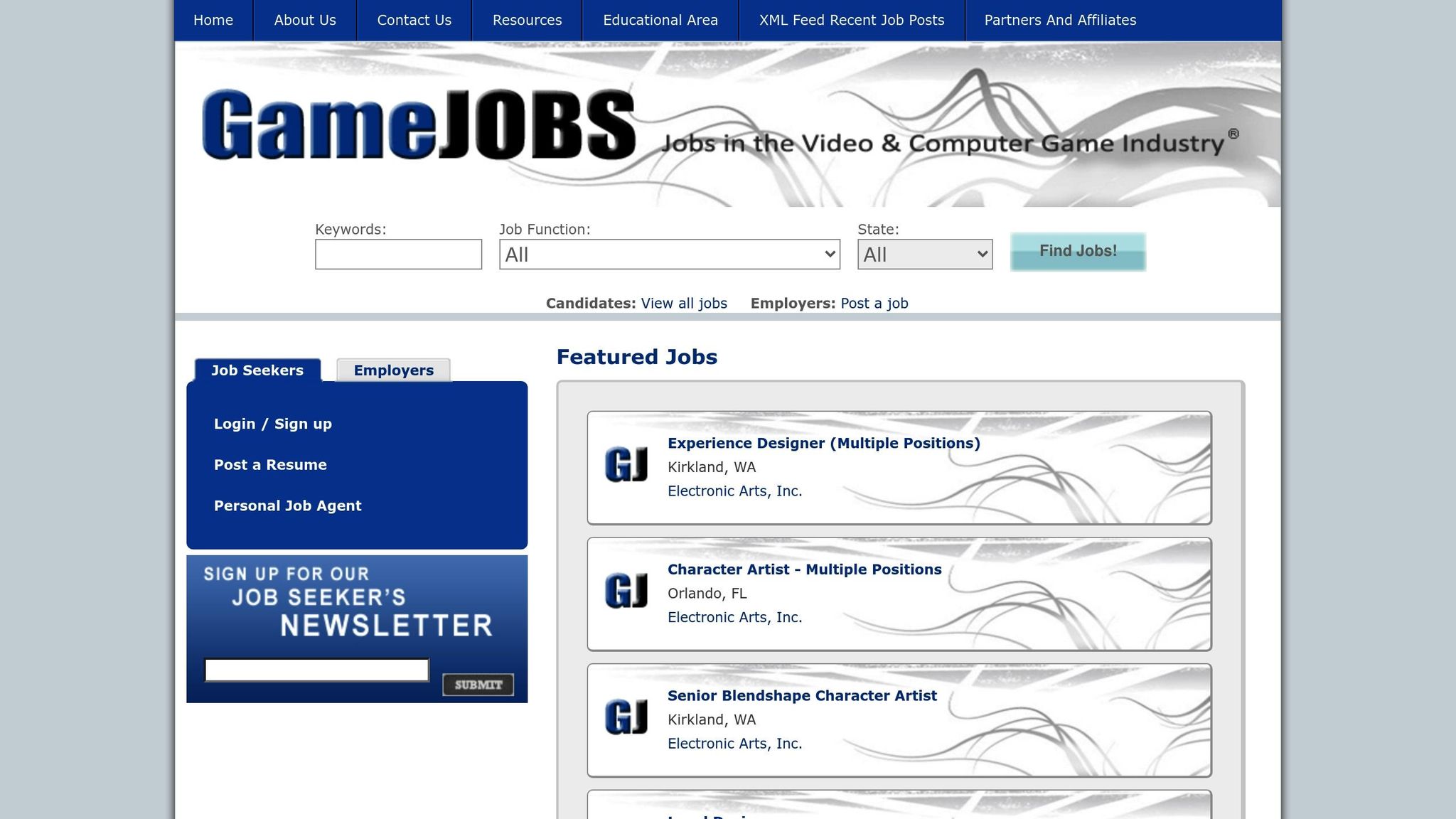Click GJ logo beside Character Artist job

coord(626,591)
